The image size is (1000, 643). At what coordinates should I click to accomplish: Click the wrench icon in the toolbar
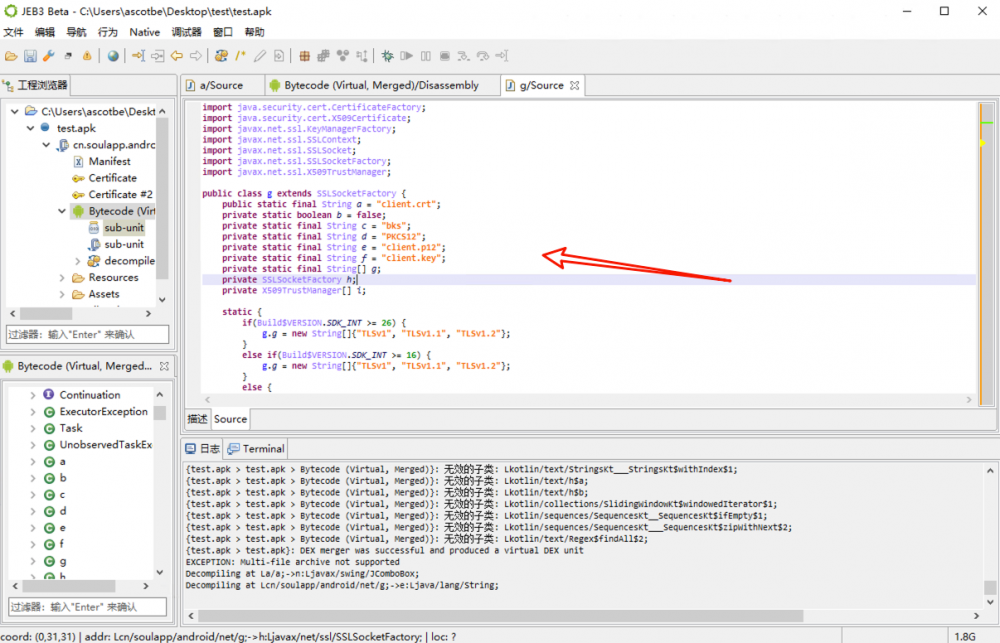pyautogui.click(x=48, y=56)
